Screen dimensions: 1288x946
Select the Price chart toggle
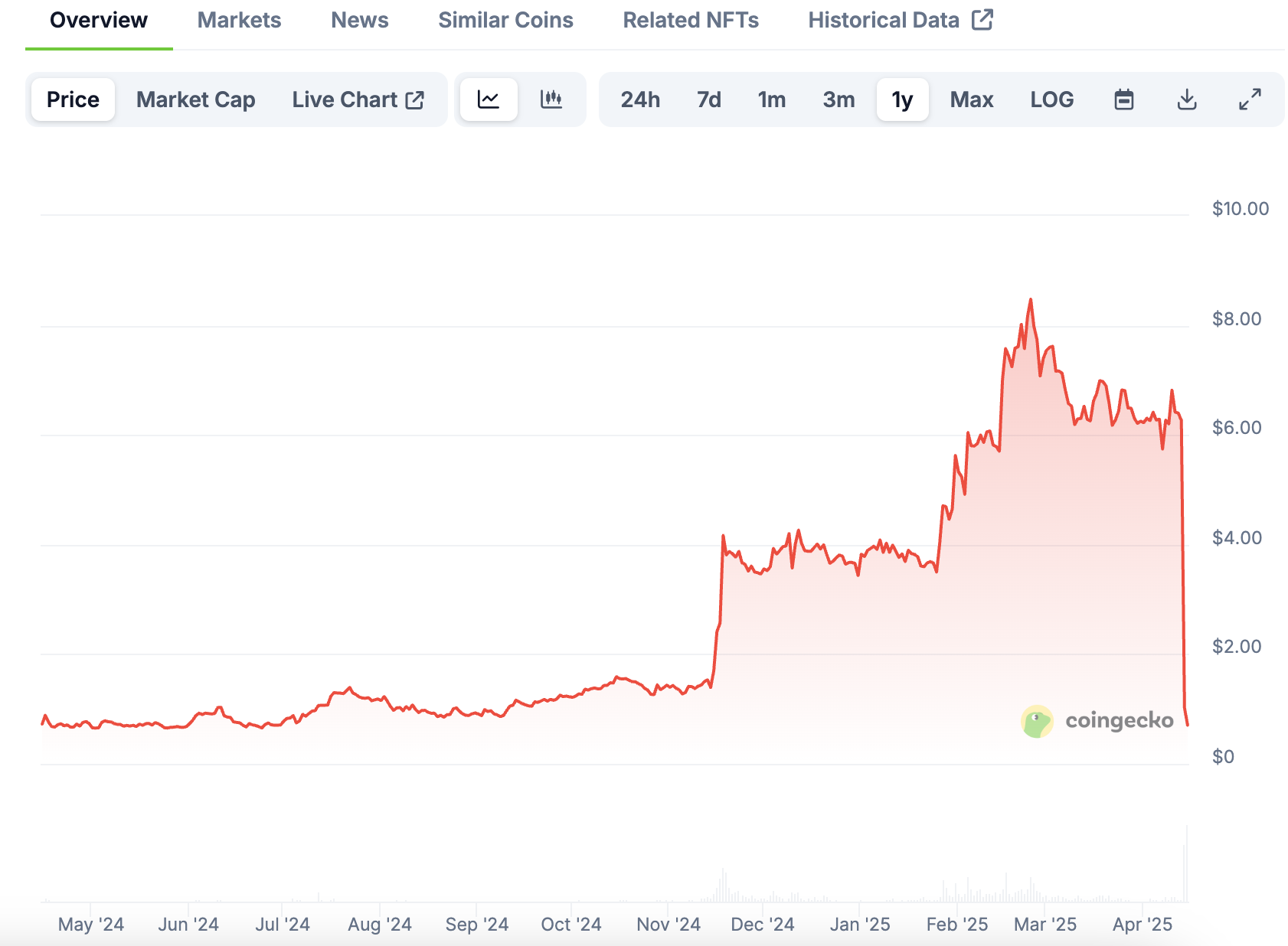click(73, 99)
